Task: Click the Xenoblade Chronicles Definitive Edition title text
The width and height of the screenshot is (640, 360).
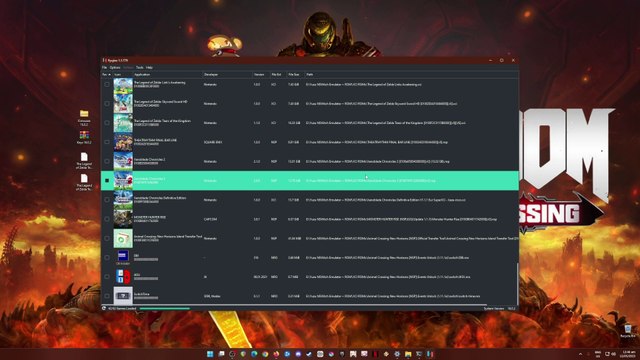Action: [160, 198]
